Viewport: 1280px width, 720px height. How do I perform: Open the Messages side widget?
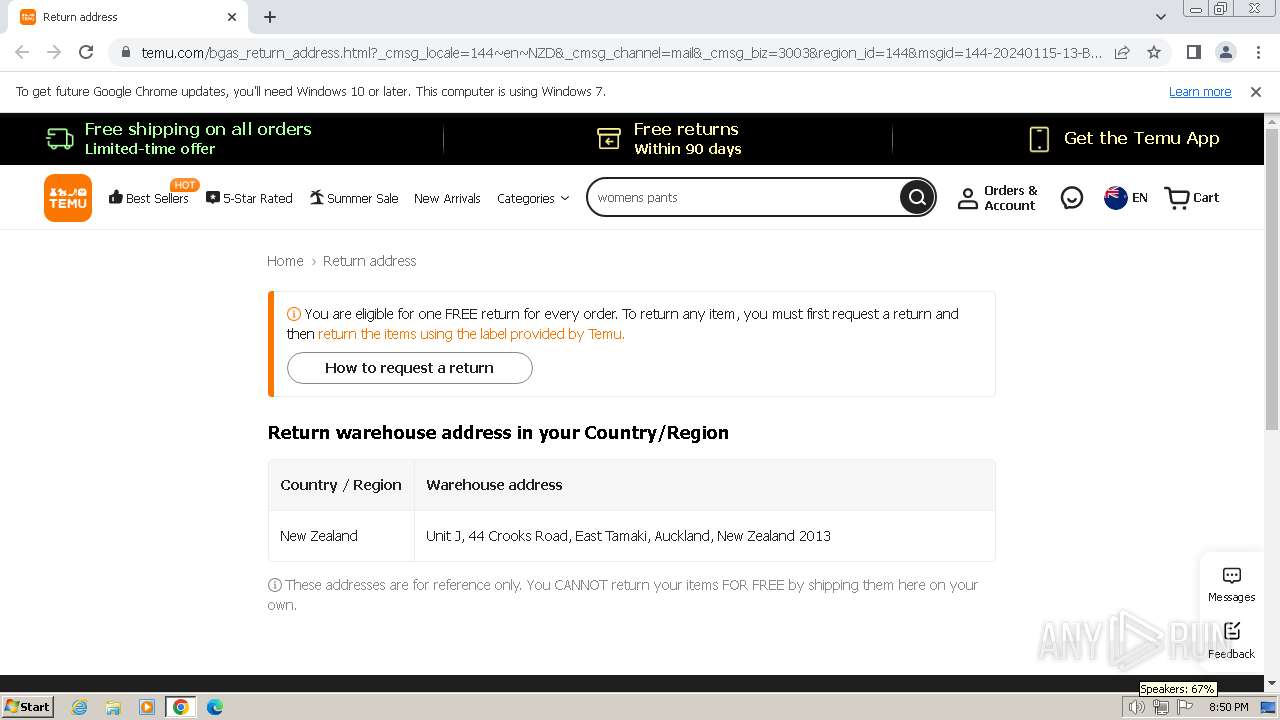(x=1231, y=585)
